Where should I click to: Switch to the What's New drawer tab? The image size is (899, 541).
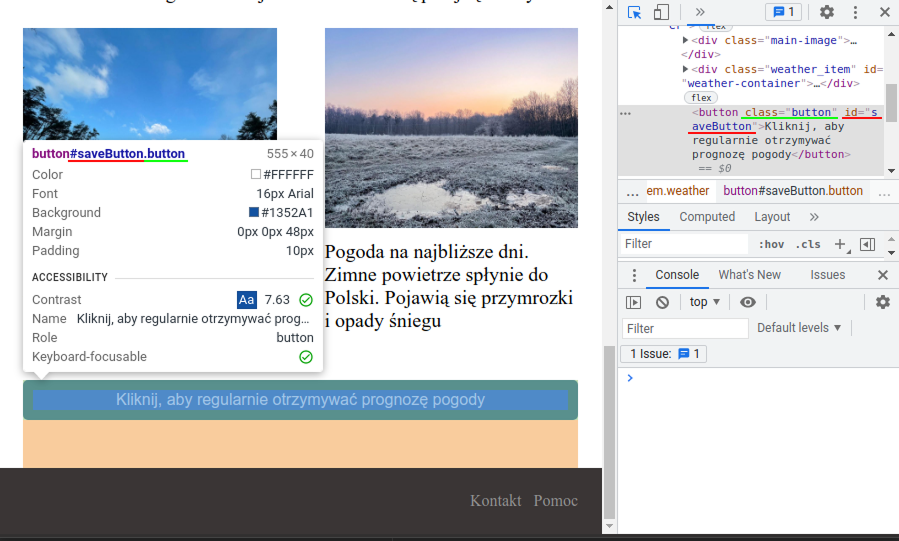[x=749, y=275]
